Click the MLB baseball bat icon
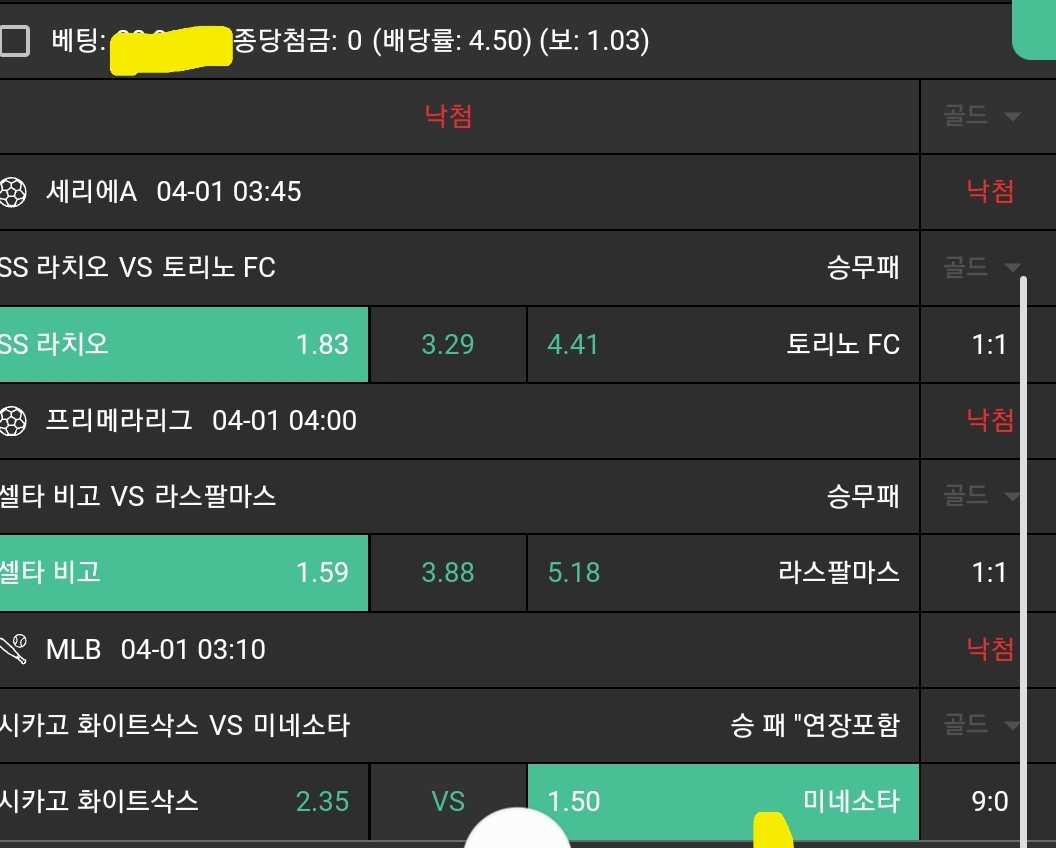The width and height of the screenshot is (1056, 848). pos(12,650)
